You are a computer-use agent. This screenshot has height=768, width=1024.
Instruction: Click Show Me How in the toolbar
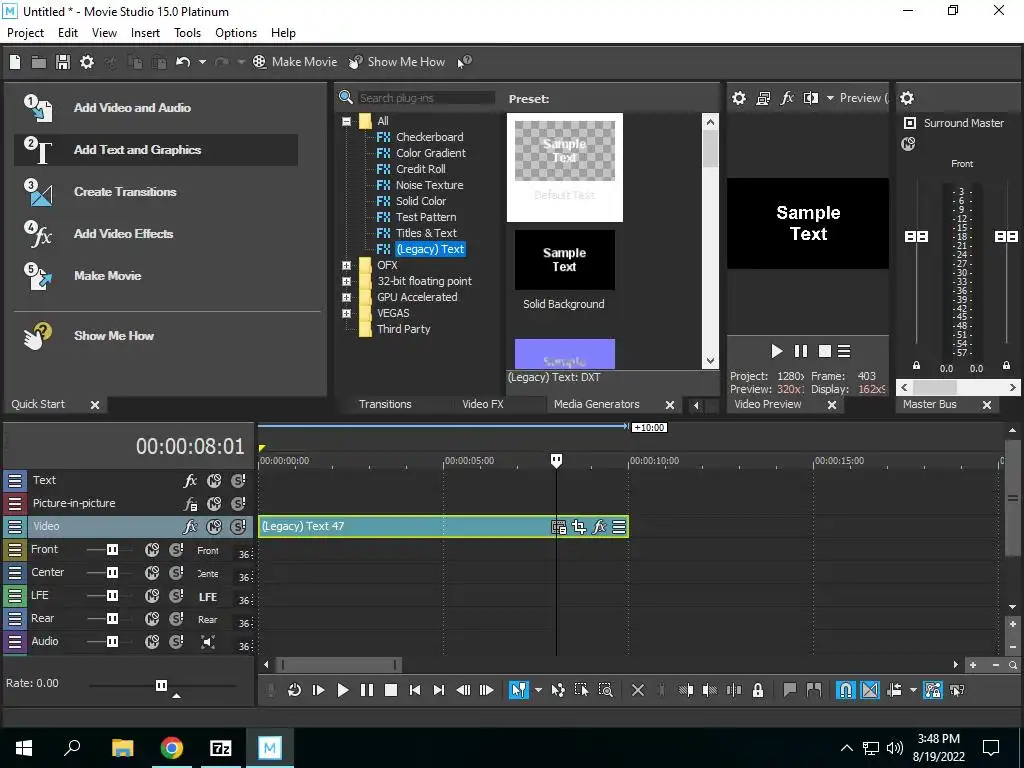[x=397, y=62]
